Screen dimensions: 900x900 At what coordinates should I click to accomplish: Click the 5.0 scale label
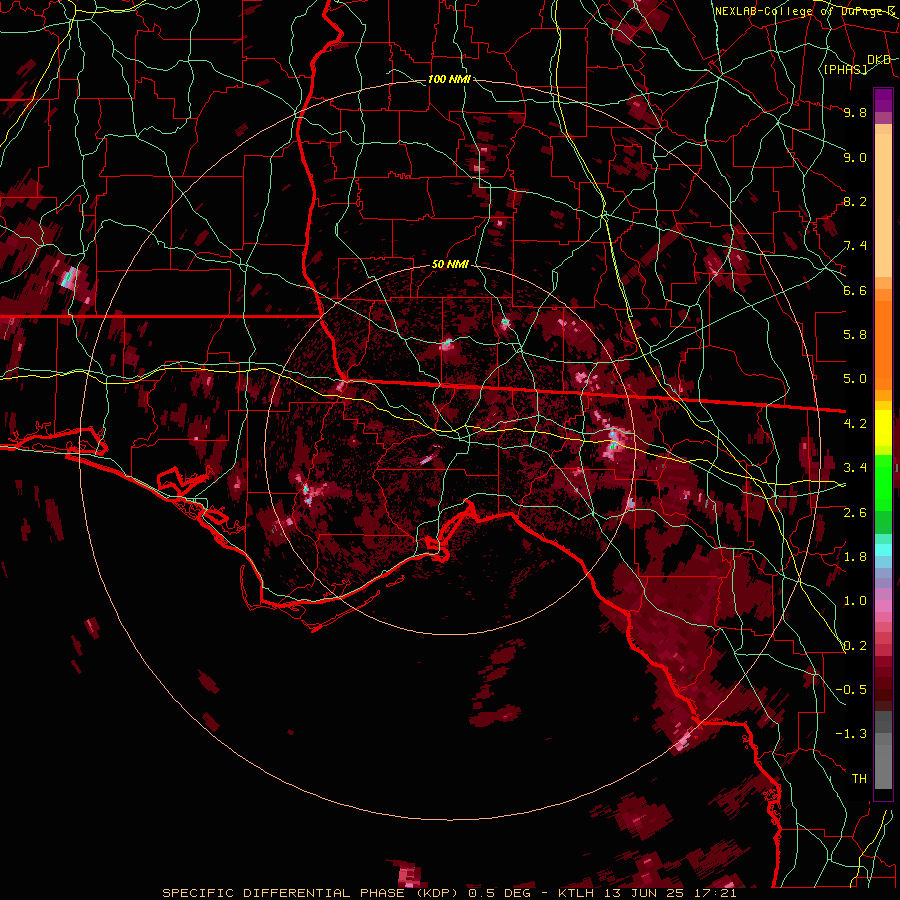pos(855,379)
